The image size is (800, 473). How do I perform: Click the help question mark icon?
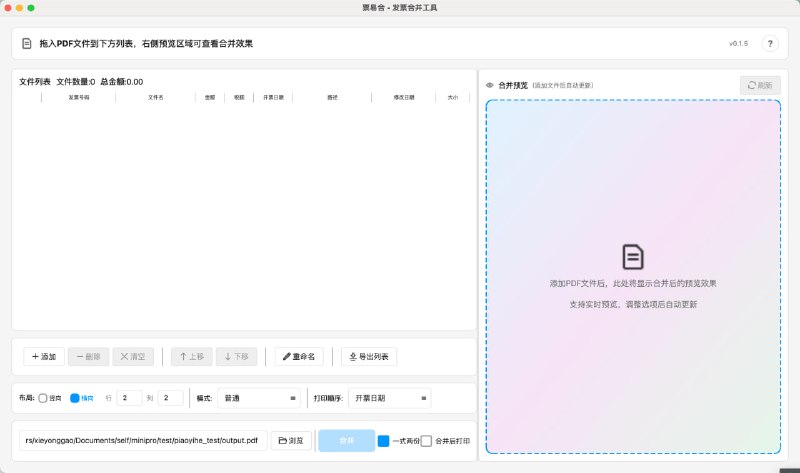[x=770, y=43]
